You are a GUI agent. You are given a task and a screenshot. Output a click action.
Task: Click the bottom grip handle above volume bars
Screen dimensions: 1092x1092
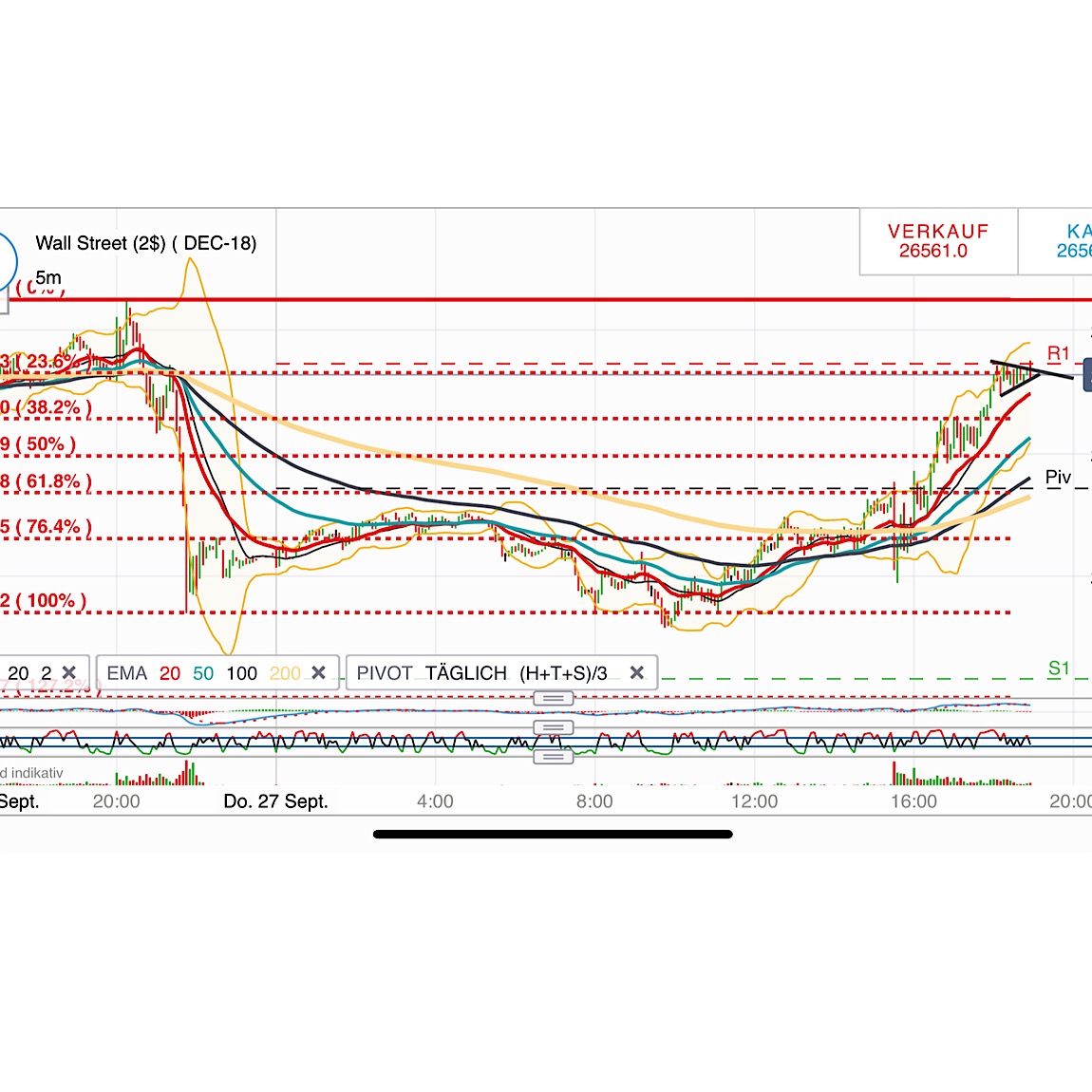554,756
